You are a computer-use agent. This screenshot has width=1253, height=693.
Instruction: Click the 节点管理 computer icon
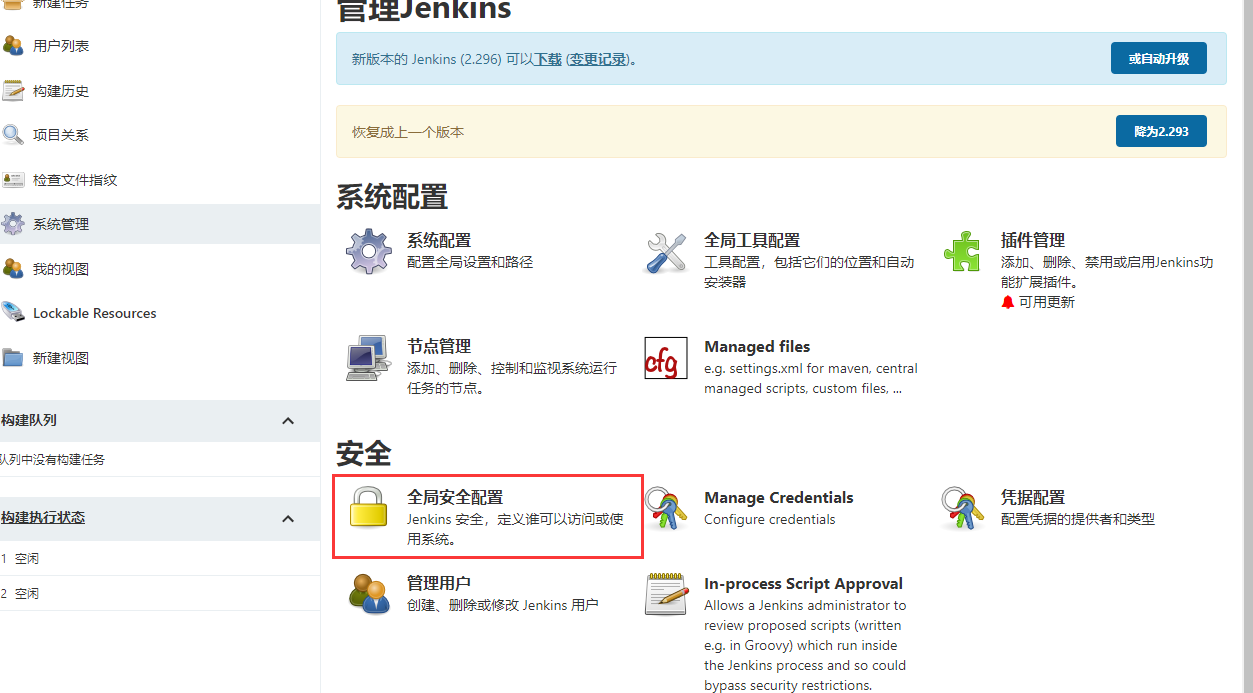click(x=368, y=358)
